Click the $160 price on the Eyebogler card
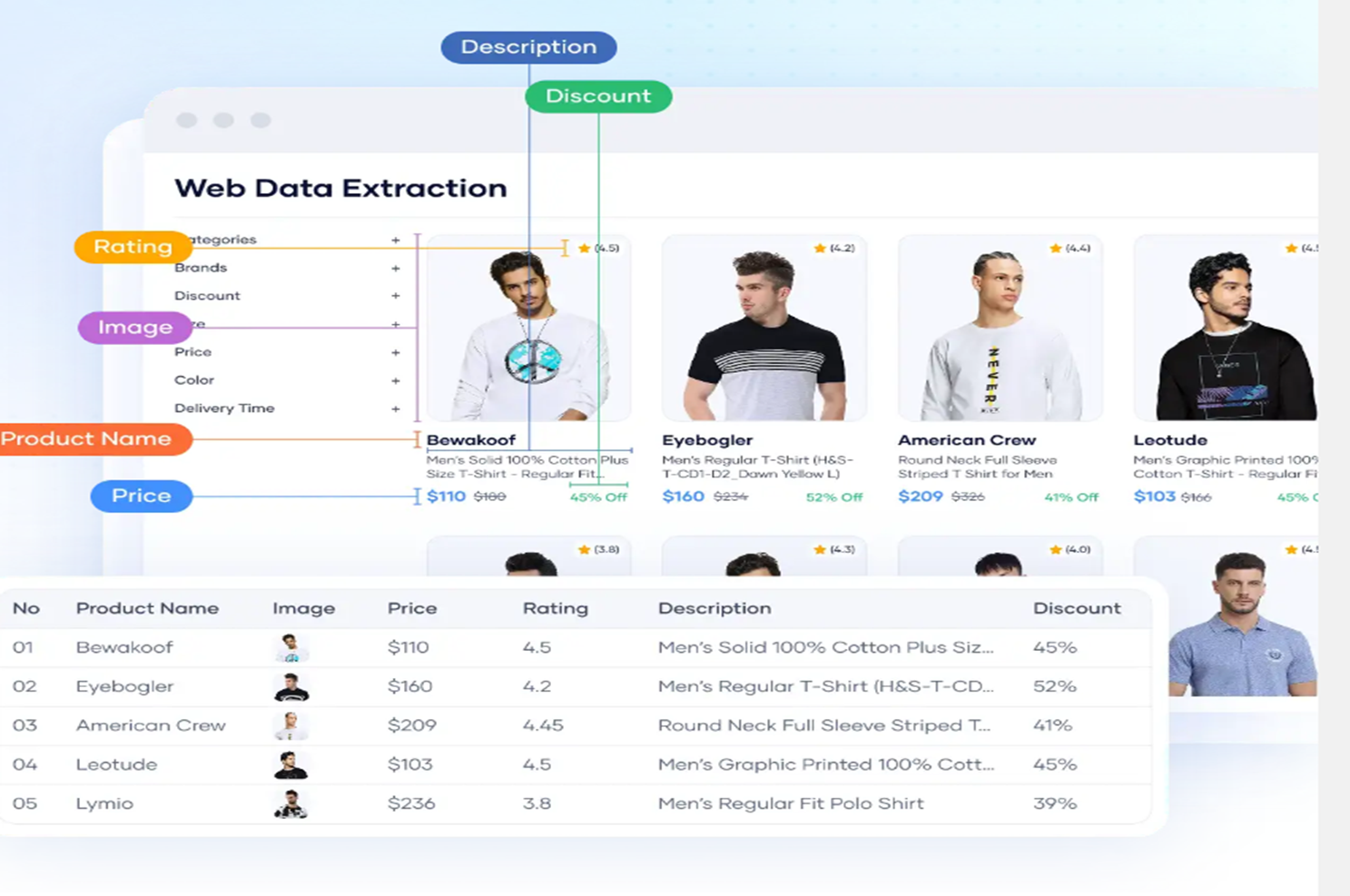1350x896 pixels. point(684,497)
